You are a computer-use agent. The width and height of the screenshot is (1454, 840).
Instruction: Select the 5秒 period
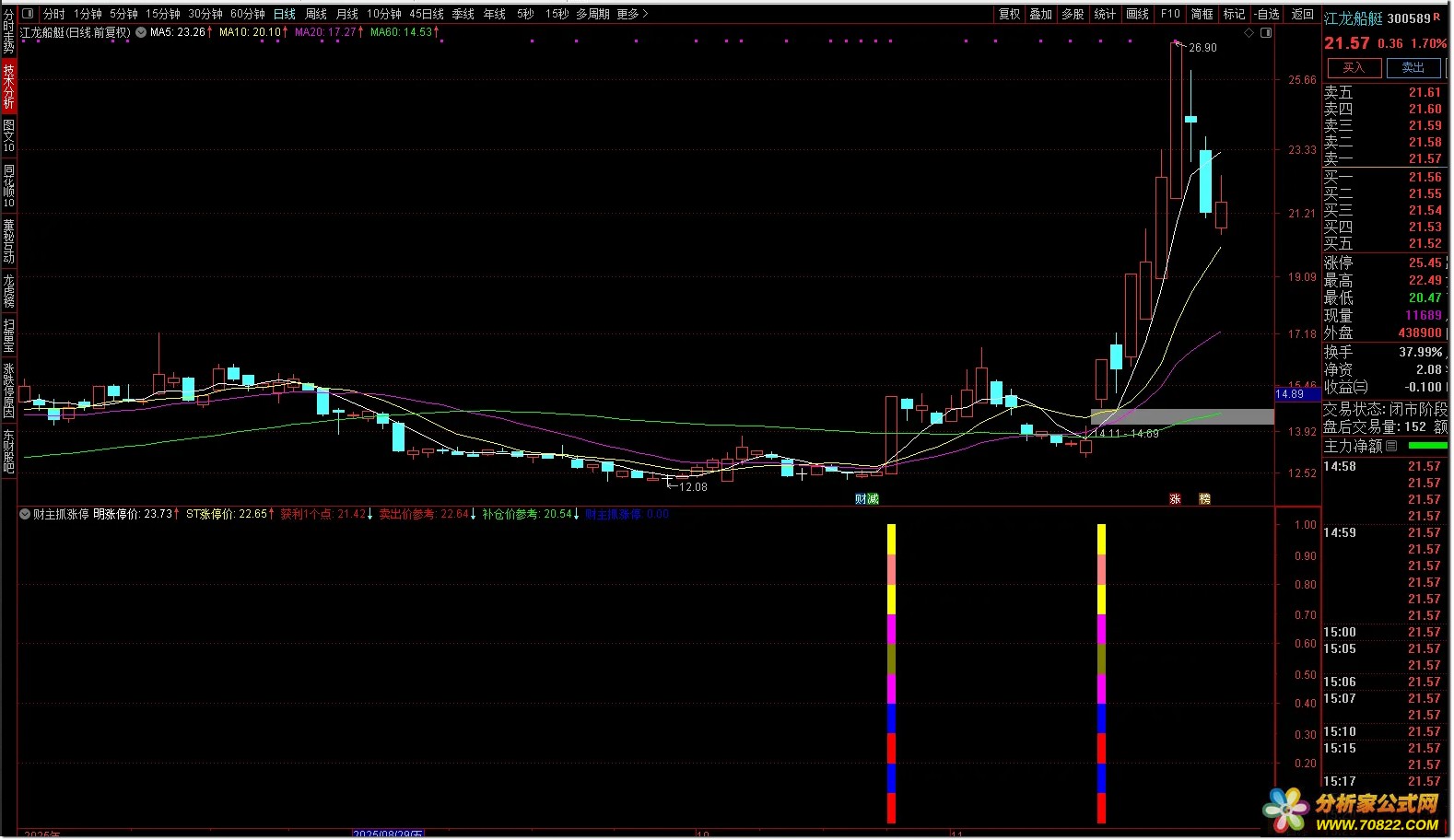coord(525,14)
